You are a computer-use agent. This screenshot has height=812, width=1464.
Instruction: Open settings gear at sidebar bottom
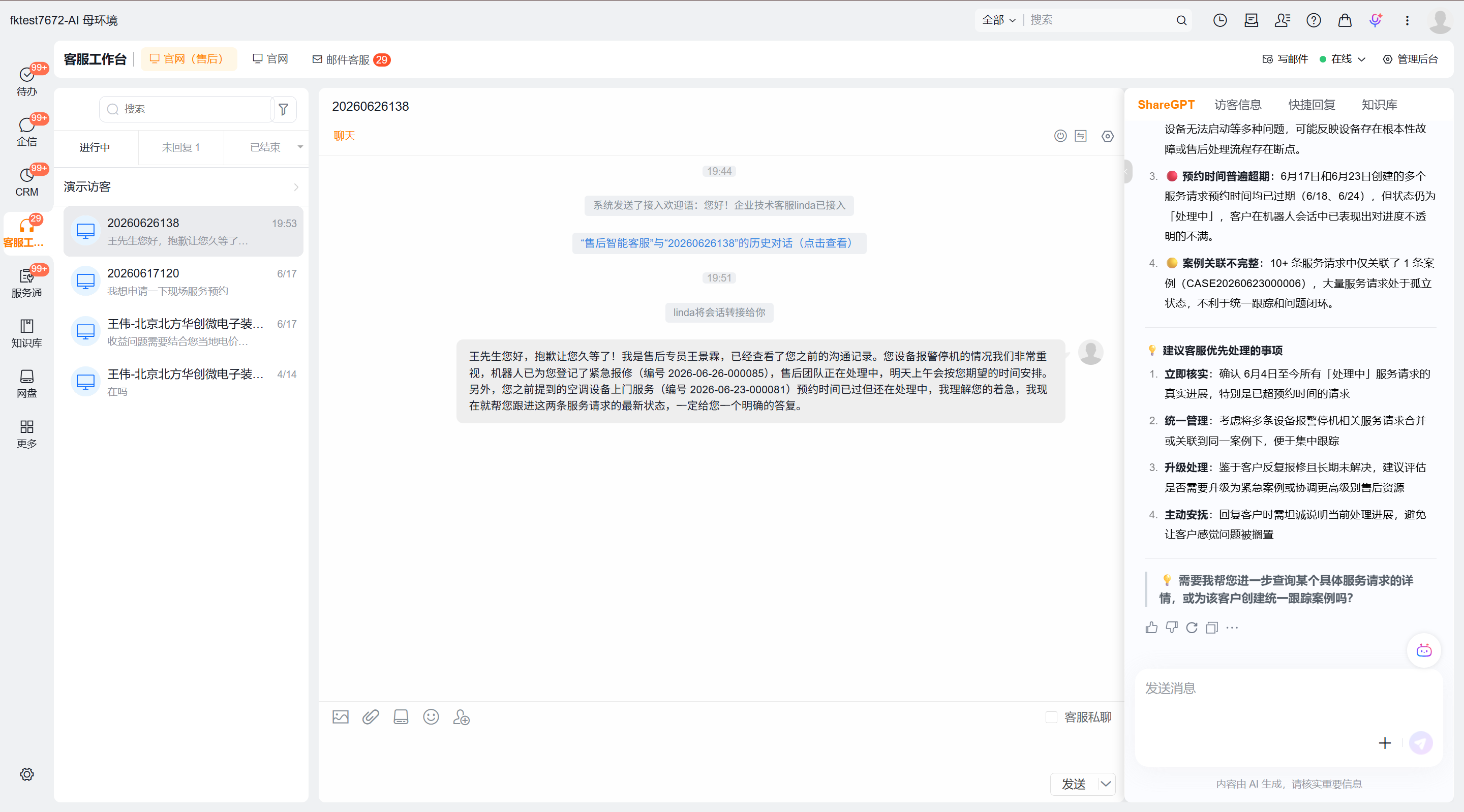pyautogui.click(x=27, y=774)
